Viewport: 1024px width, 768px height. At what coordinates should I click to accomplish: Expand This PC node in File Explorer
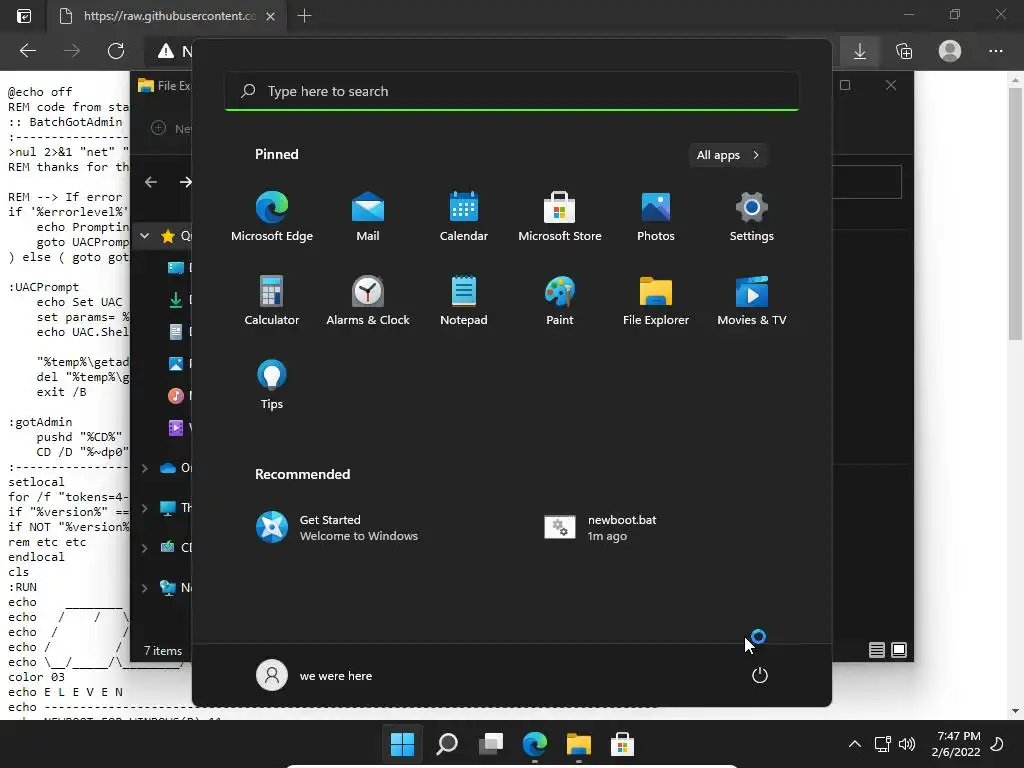[x=144, y=508]
